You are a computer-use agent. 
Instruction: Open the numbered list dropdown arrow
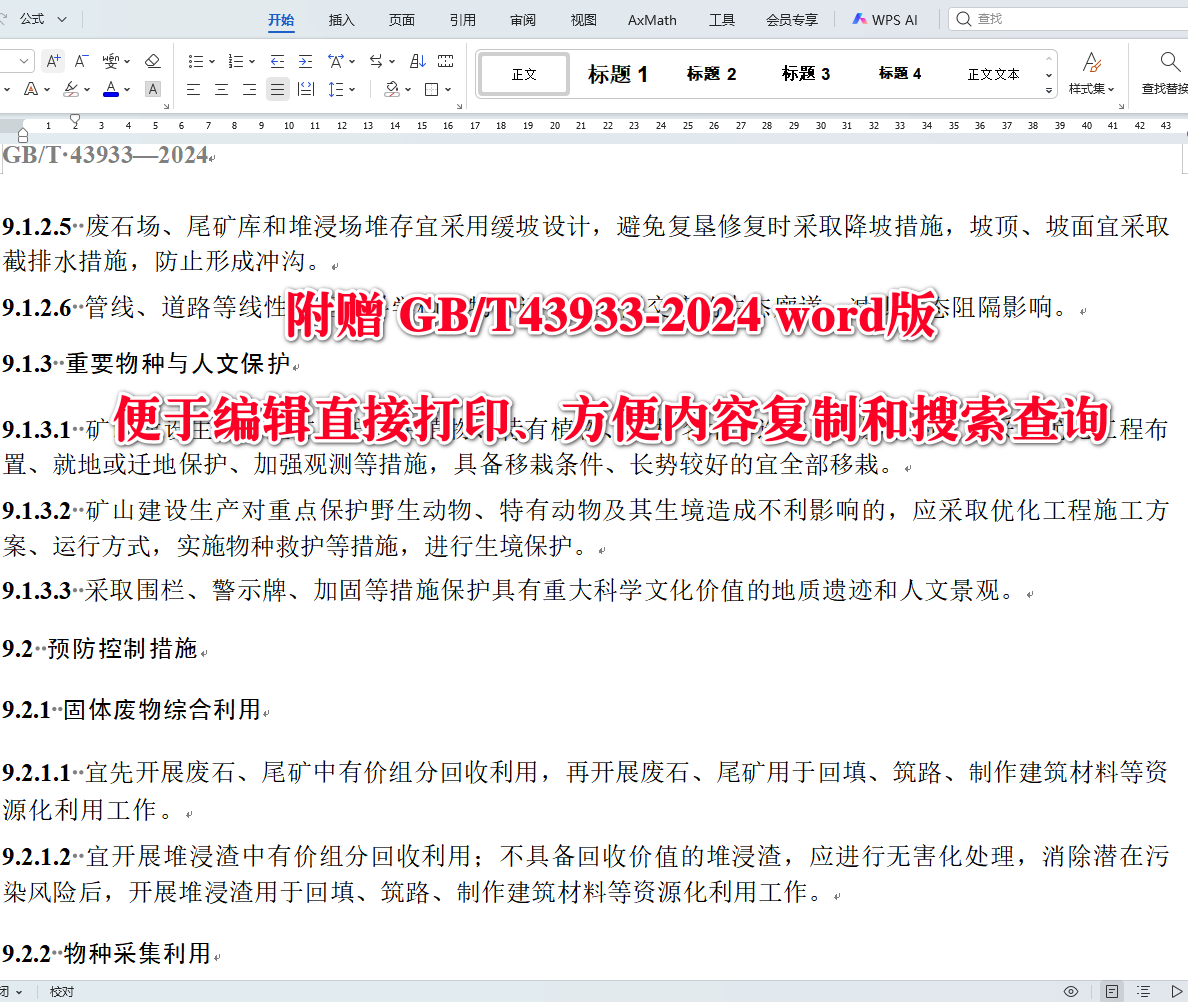252,60
